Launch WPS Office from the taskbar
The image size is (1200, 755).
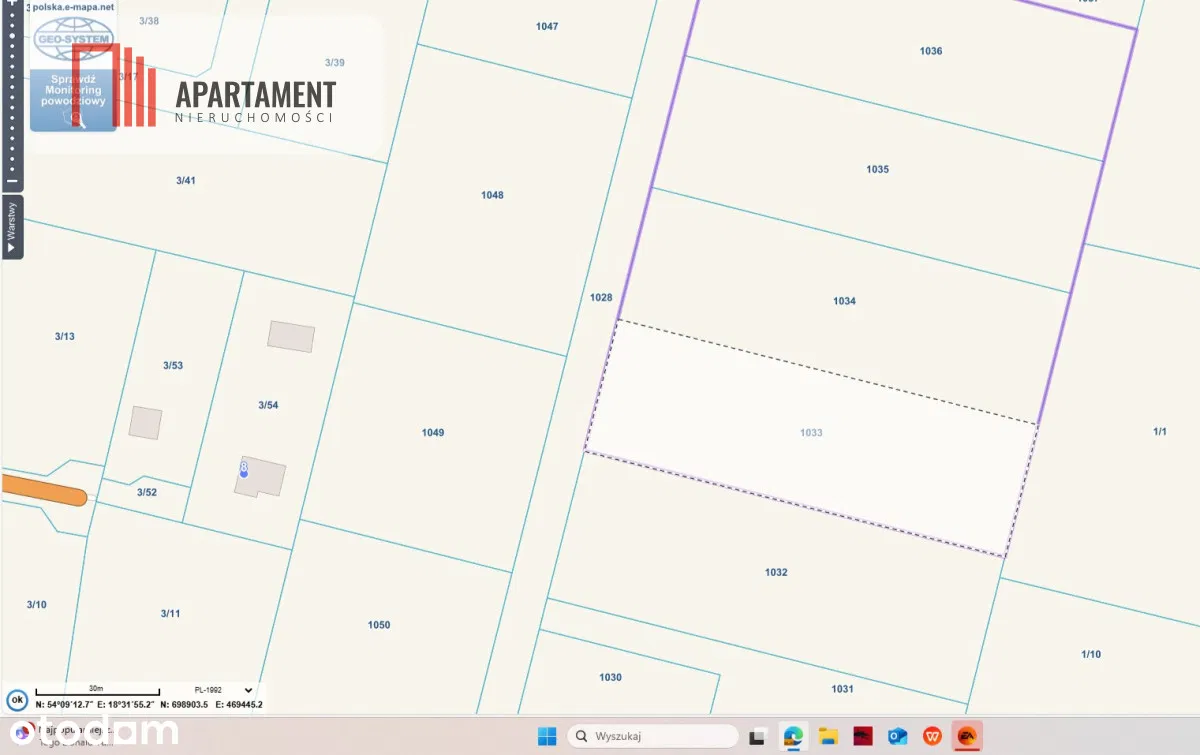click(x=932, y=737)
